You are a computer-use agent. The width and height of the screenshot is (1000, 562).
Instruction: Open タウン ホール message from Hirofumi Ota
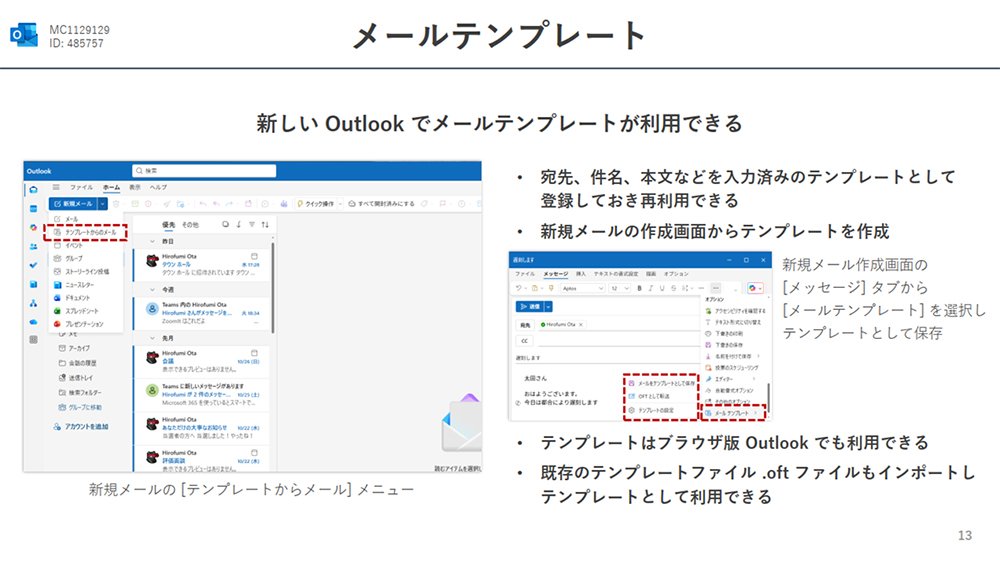pos(201,264)
